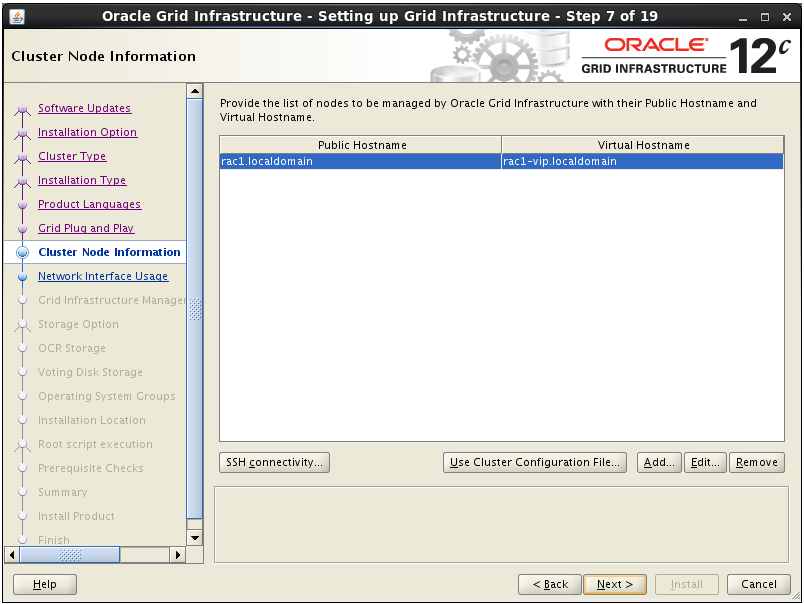Proceed with the Next button
This screenshot has height=604, width=804.
point(615,585)
